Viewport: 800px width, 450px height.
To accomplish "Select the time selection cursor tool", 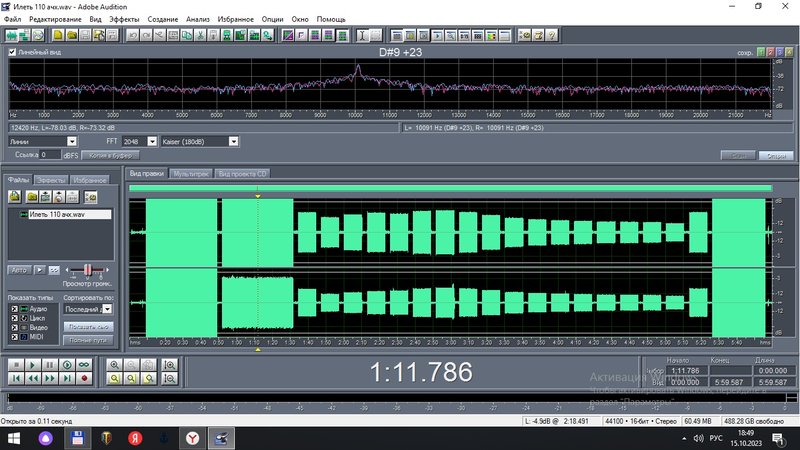I will click(x=362, y=35).
